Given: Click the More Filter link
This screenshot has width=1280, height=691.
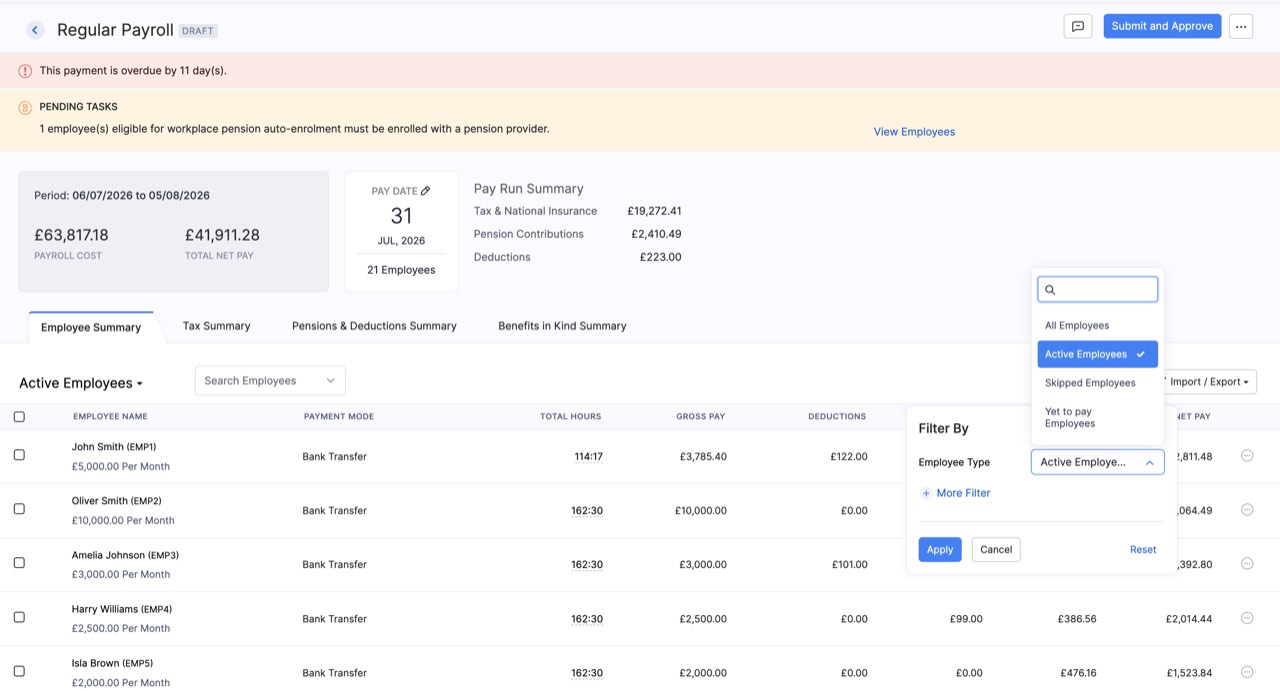Looking at the screenshot, I should [963, 493].
